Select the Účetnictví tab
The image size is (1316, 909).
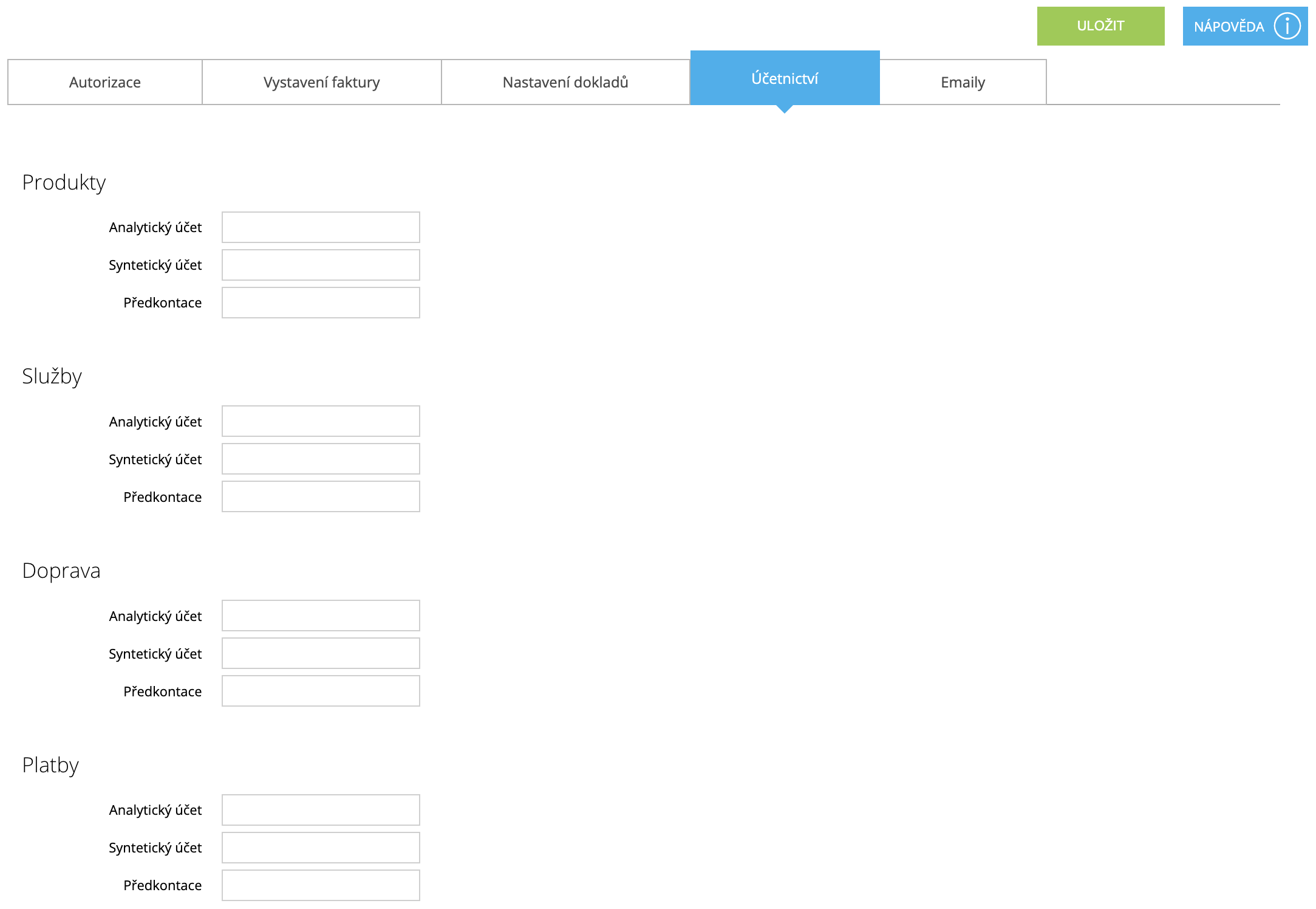point(785,78)
